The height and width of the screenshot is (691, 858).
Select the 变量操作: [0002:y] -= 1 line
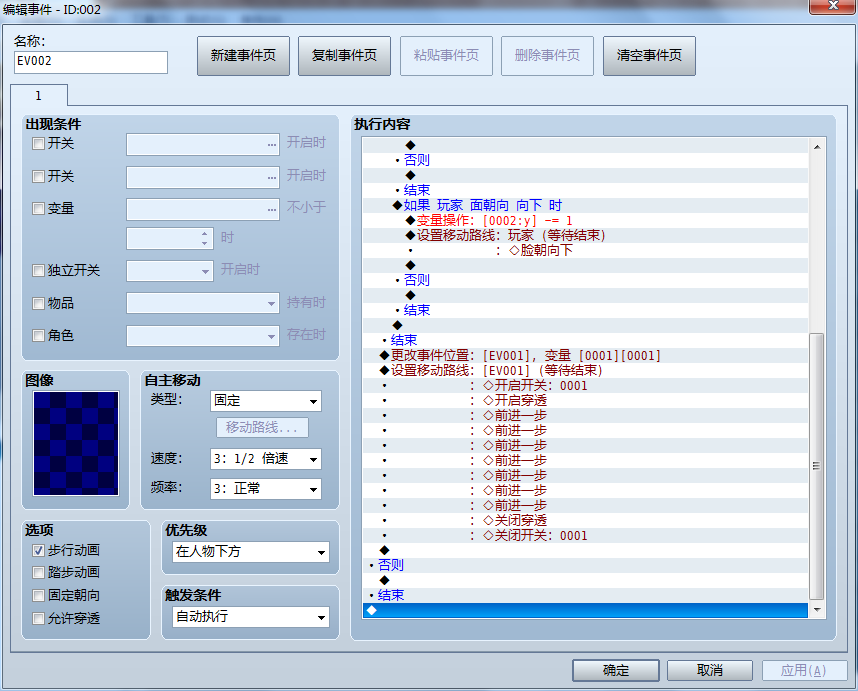click(x=585, y=220)
